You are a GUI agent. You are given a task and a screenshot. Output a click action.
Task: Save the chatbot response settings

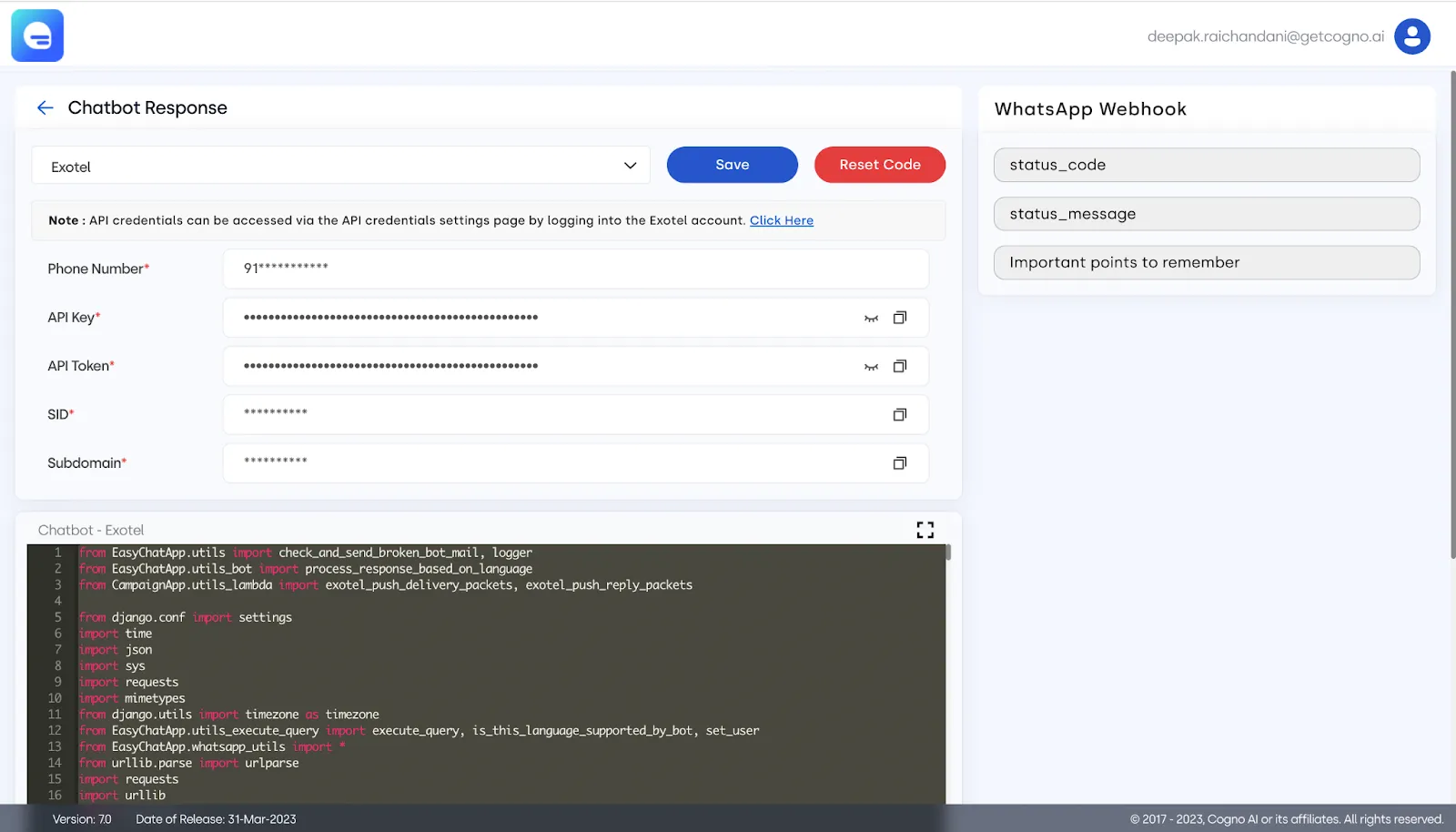click(732, 165)
